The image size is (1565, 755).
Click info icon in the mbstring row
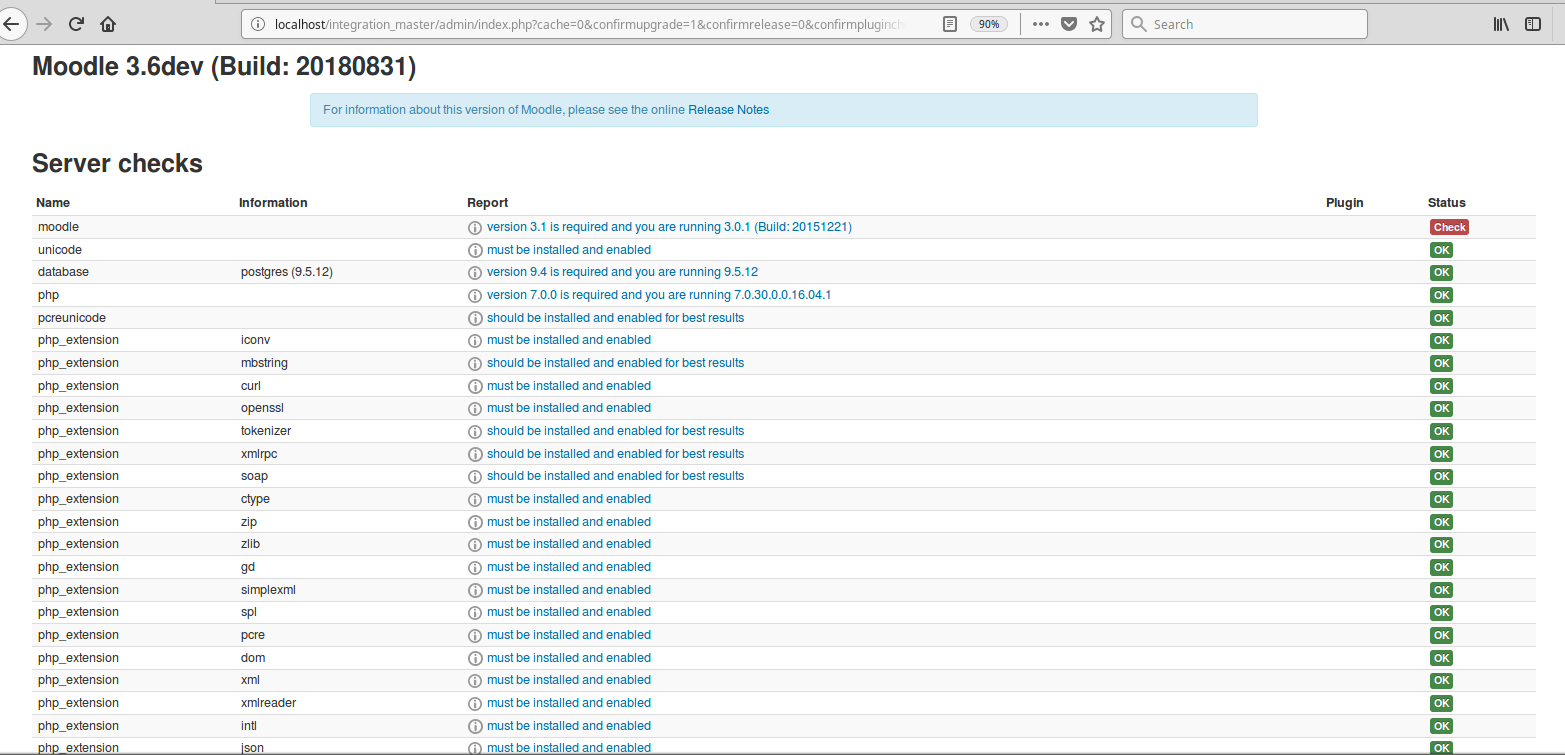point(475,363)
